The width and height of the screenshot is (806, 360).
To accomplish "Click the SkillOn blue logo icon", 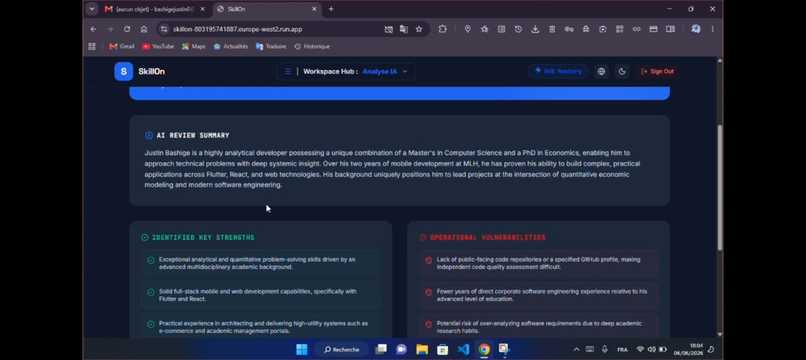I will coord(123,71).
